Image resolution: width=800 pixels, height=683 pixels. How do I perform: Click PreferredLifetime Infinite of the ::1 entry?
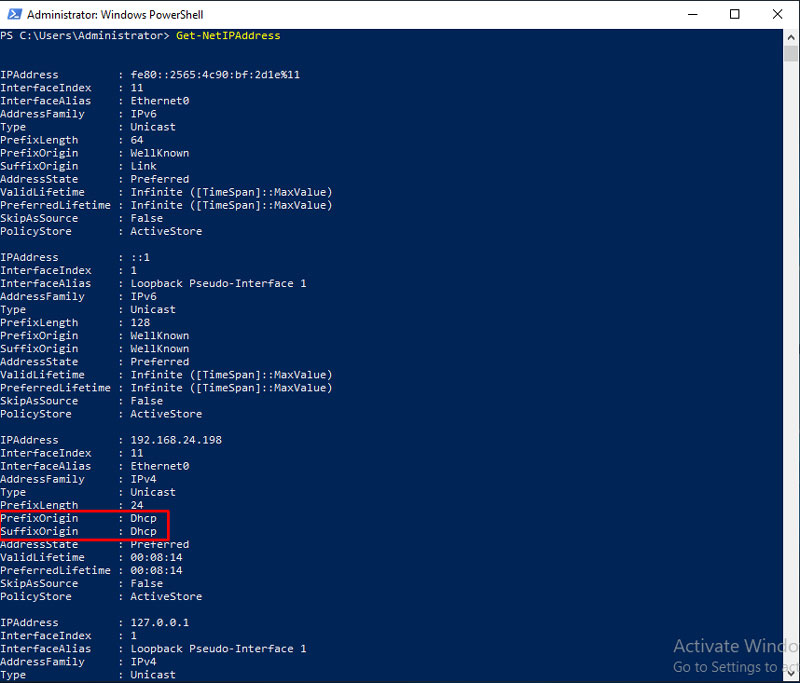point(232,388)
